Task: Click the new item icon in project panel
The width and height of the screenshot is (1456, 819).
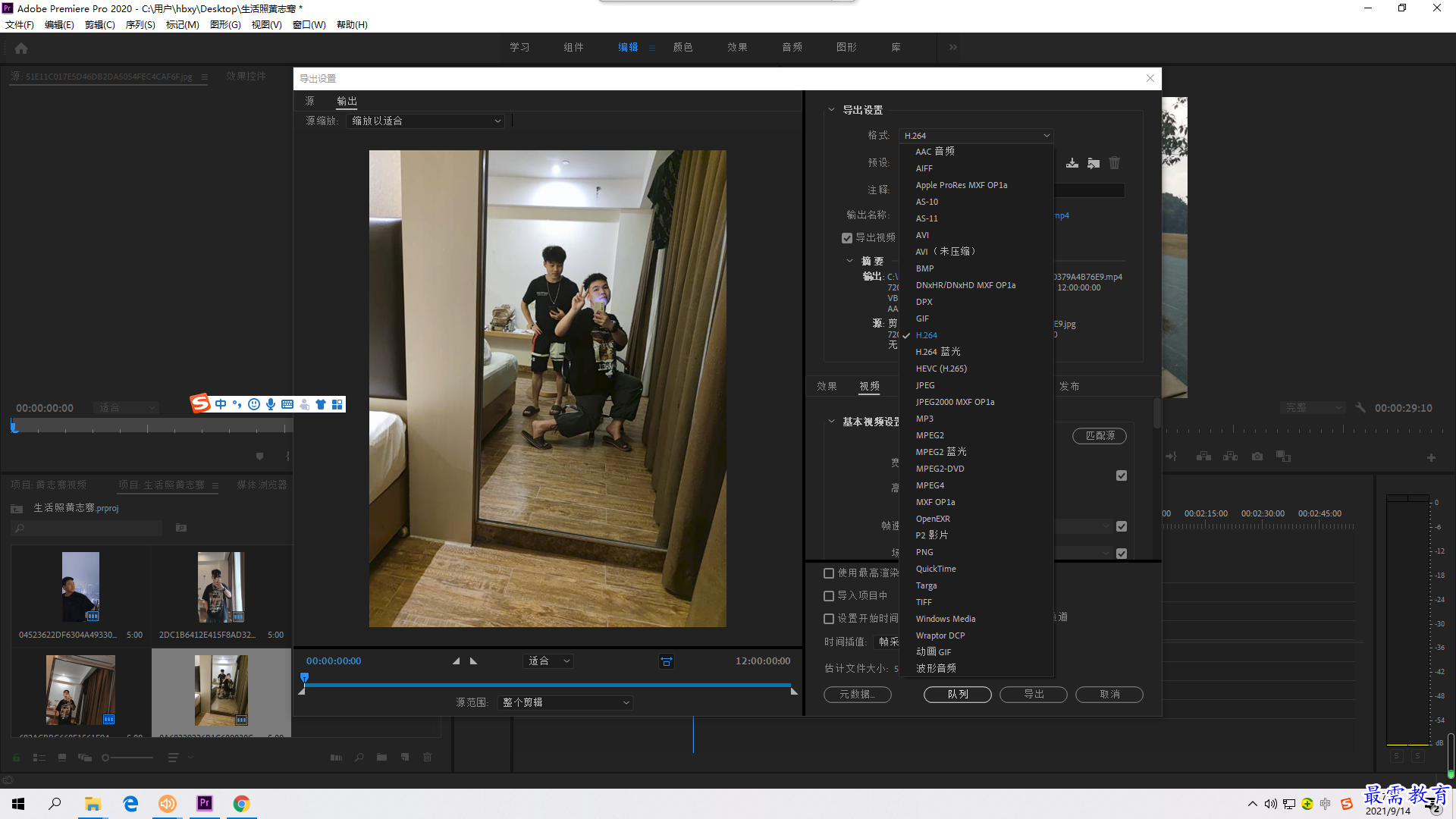Action: coord(405,757)
